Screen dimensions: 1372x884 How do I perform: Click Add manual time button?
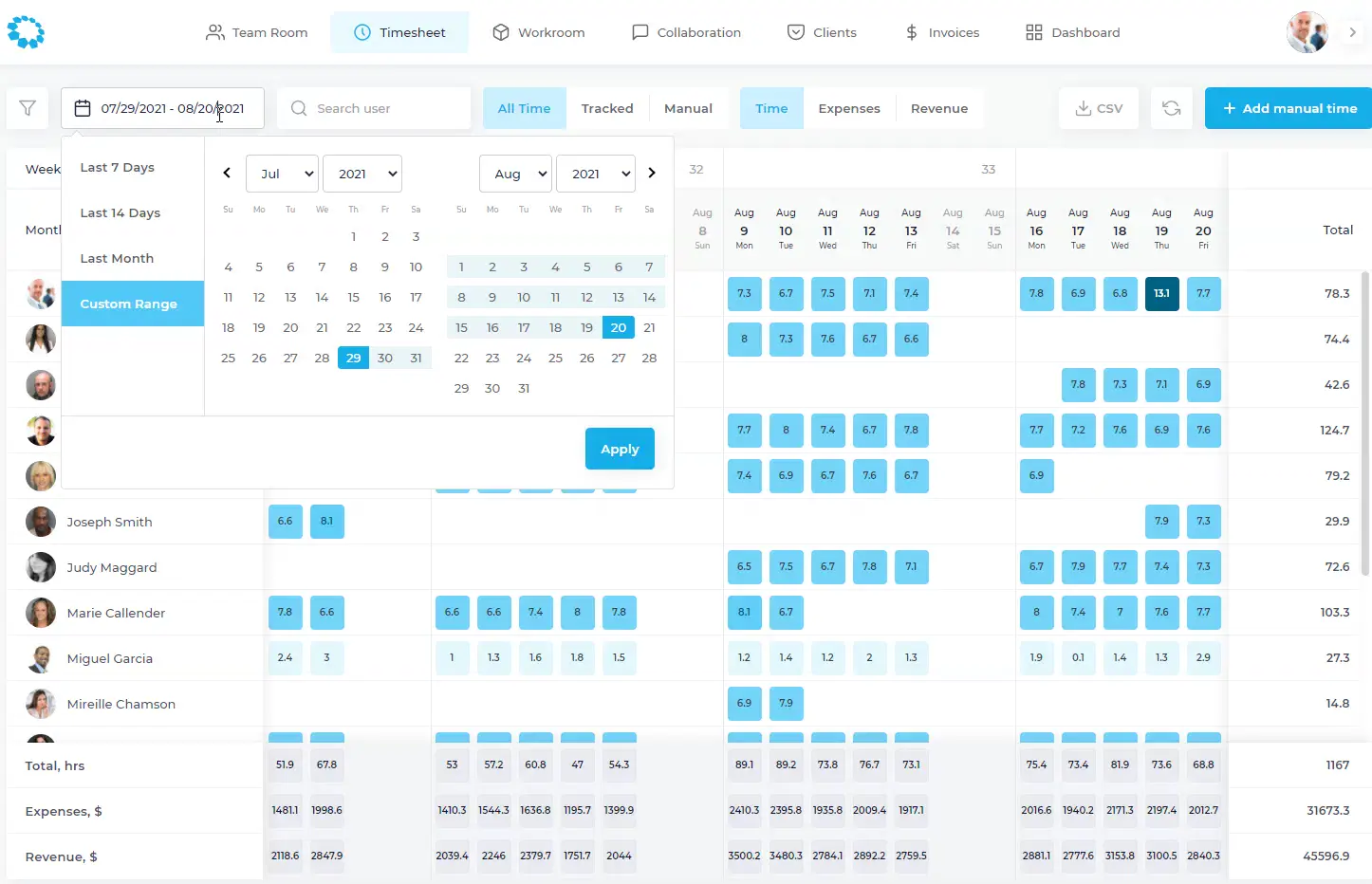click(x=1289, y=108)
